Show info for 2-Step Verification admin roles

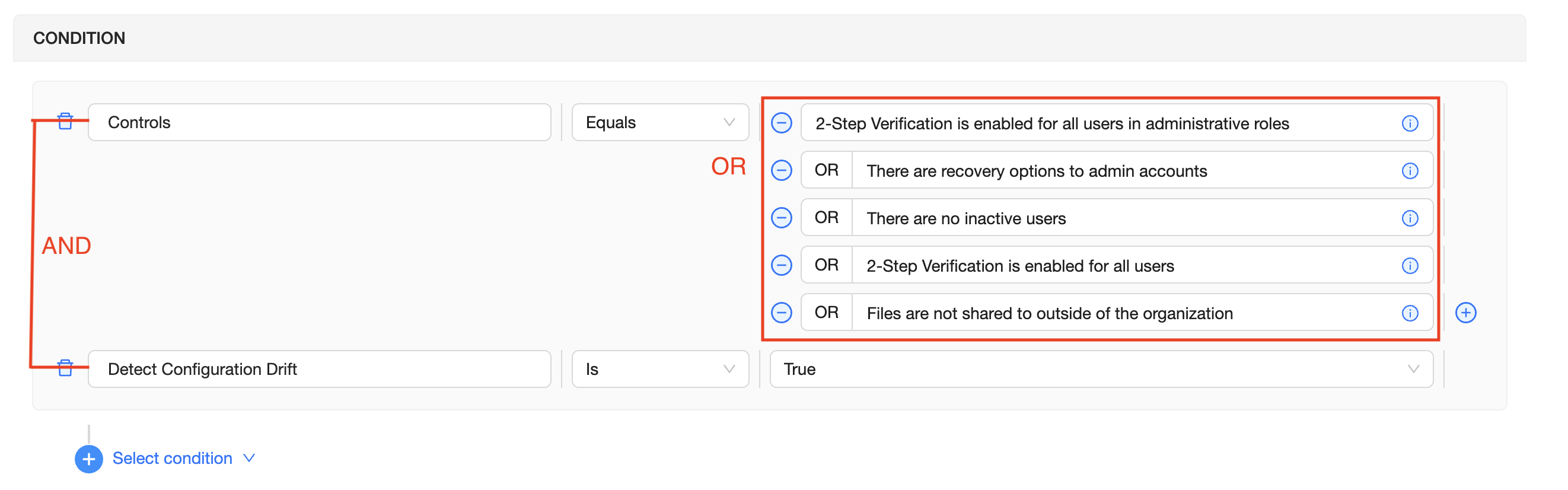coord(1410,123)
